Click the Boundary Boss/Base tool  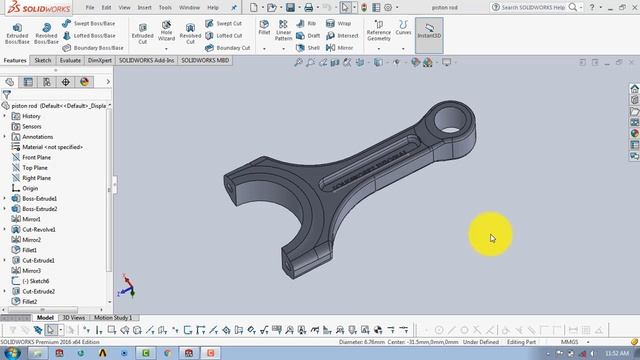[93, 48]
